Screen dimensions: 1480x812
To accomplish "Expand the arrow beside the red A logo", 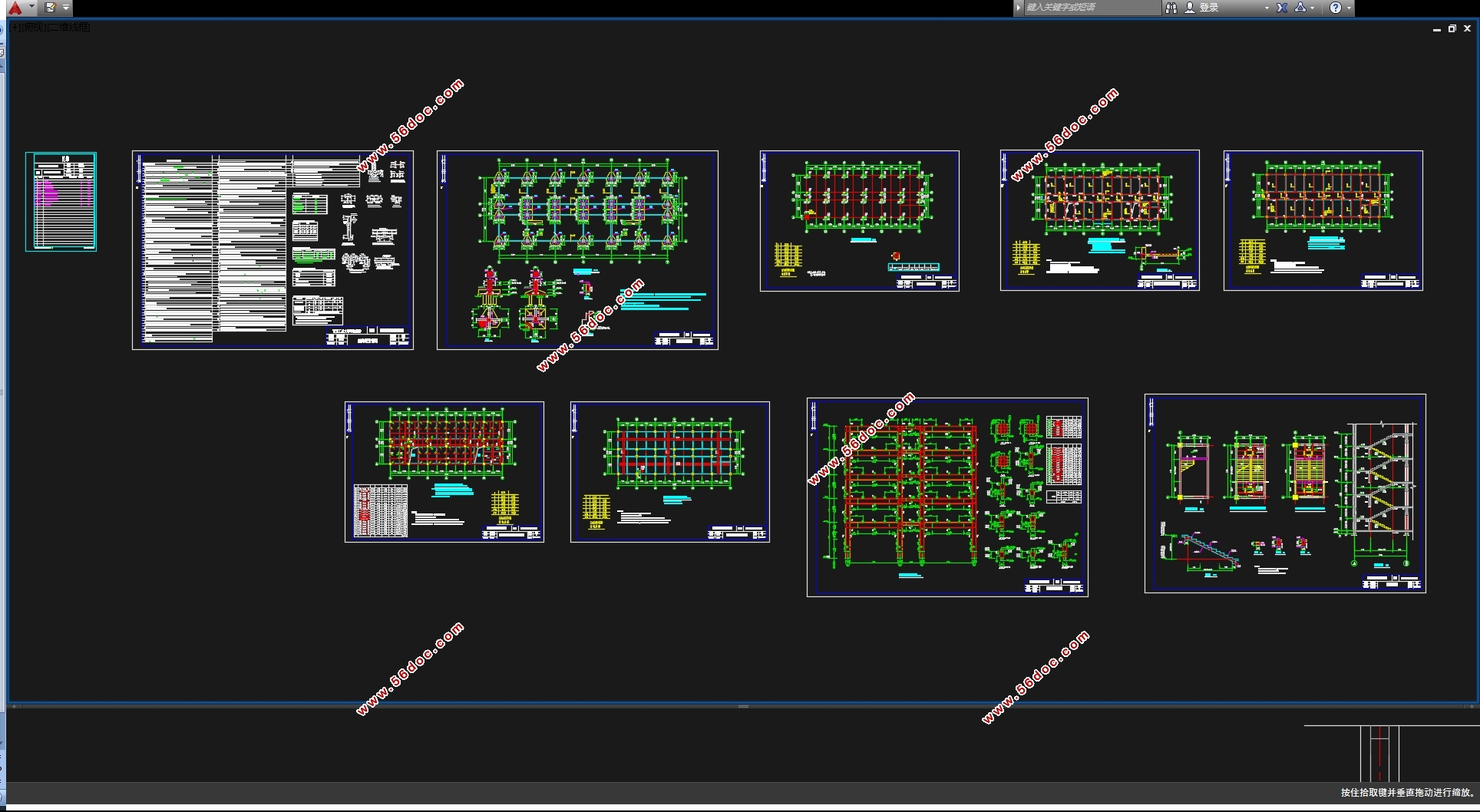I will point(31,8).
